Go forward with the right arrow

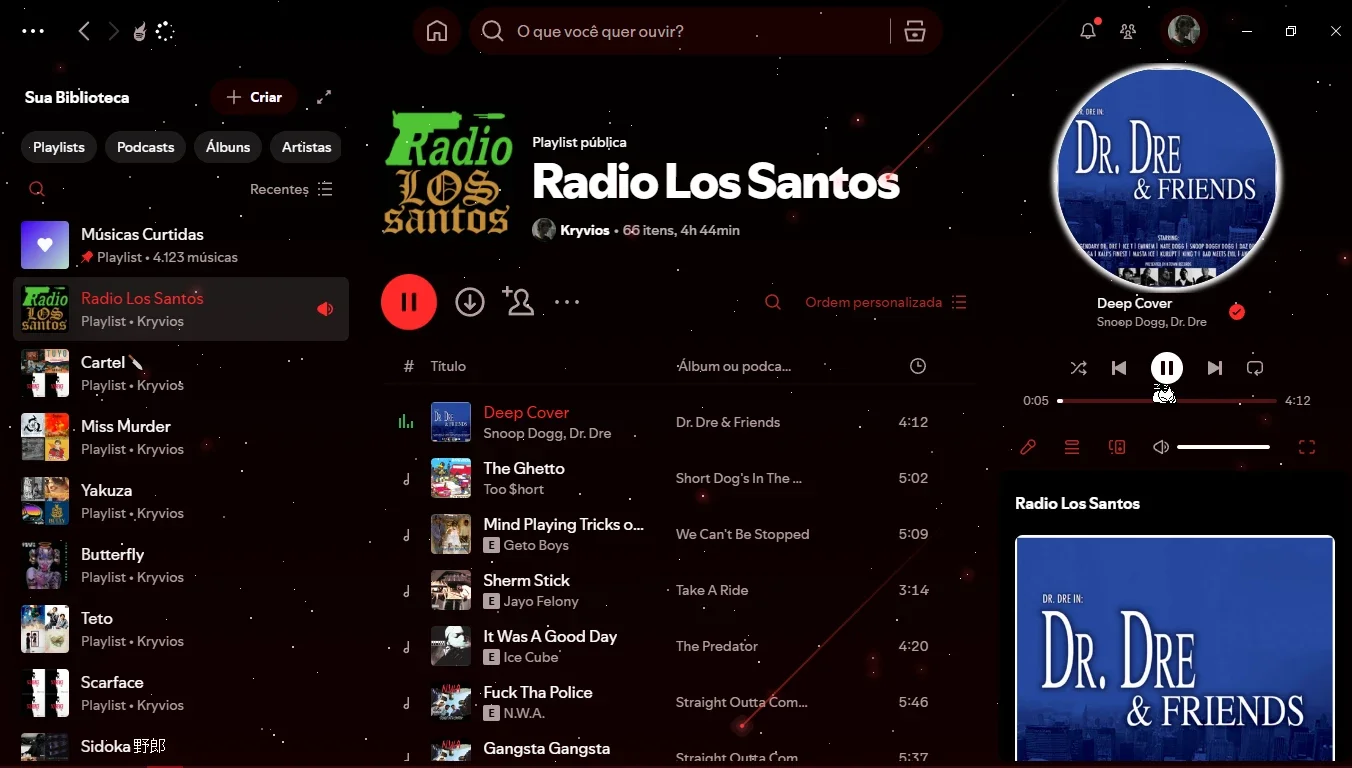(113, 32)
